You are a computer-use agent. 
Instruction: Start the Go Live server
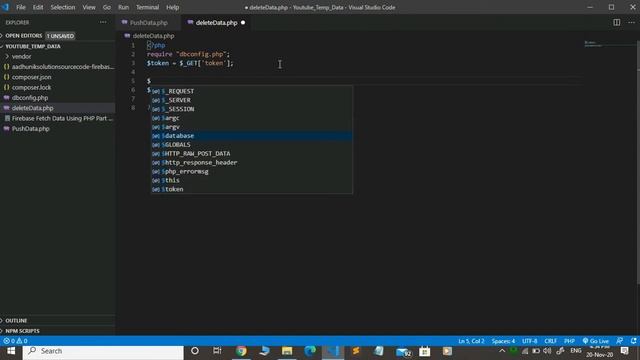point(596,341)
